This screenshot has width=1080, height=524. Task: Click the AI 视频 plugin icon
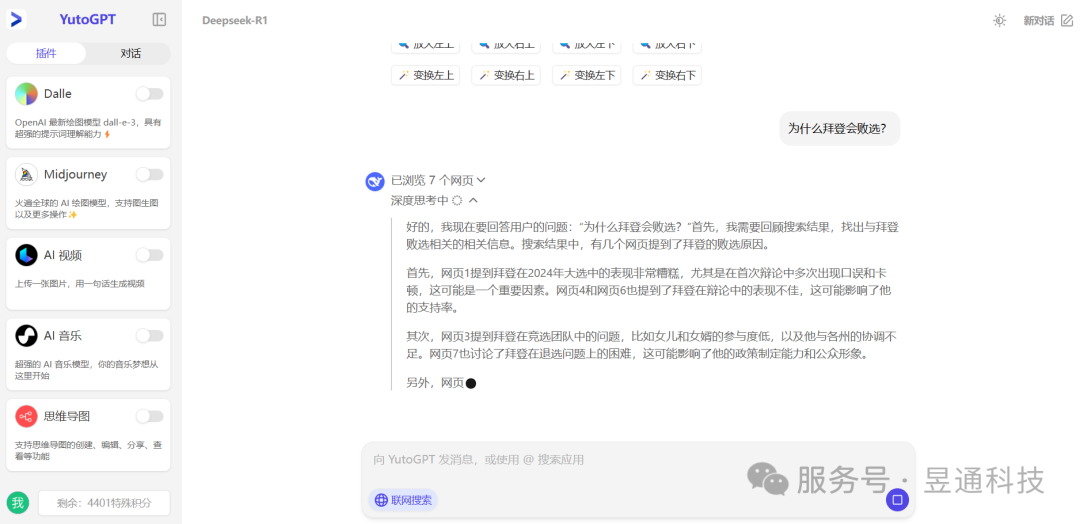tap(26, 255)
